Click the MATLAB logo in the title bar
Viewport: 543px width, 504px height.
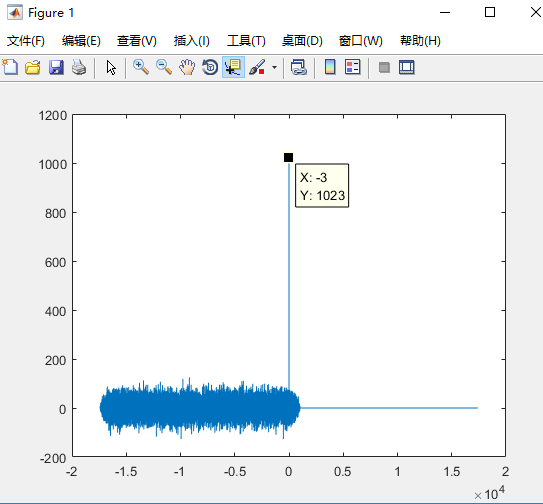click(x=15, y=13)
